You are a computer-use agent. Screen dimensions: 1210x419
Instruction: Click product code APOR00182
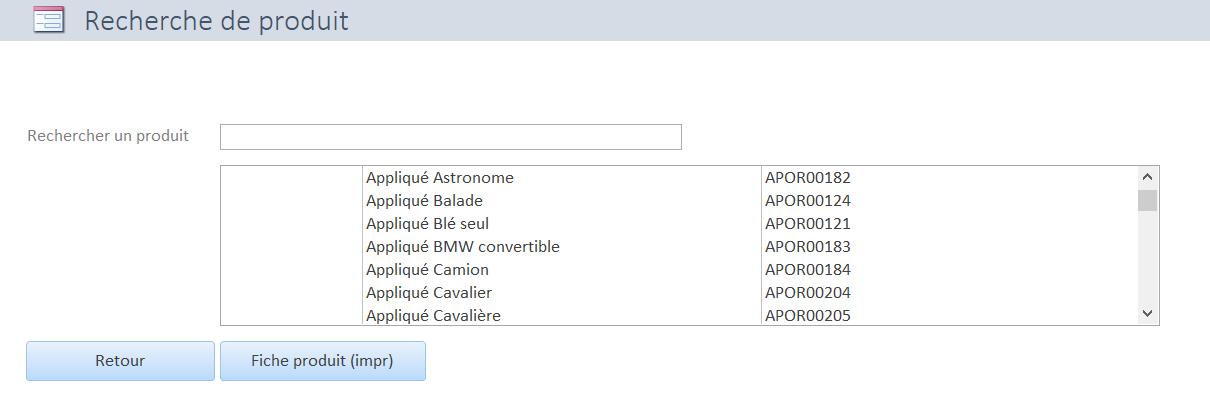pyautogui.click(x=808, y=178)
